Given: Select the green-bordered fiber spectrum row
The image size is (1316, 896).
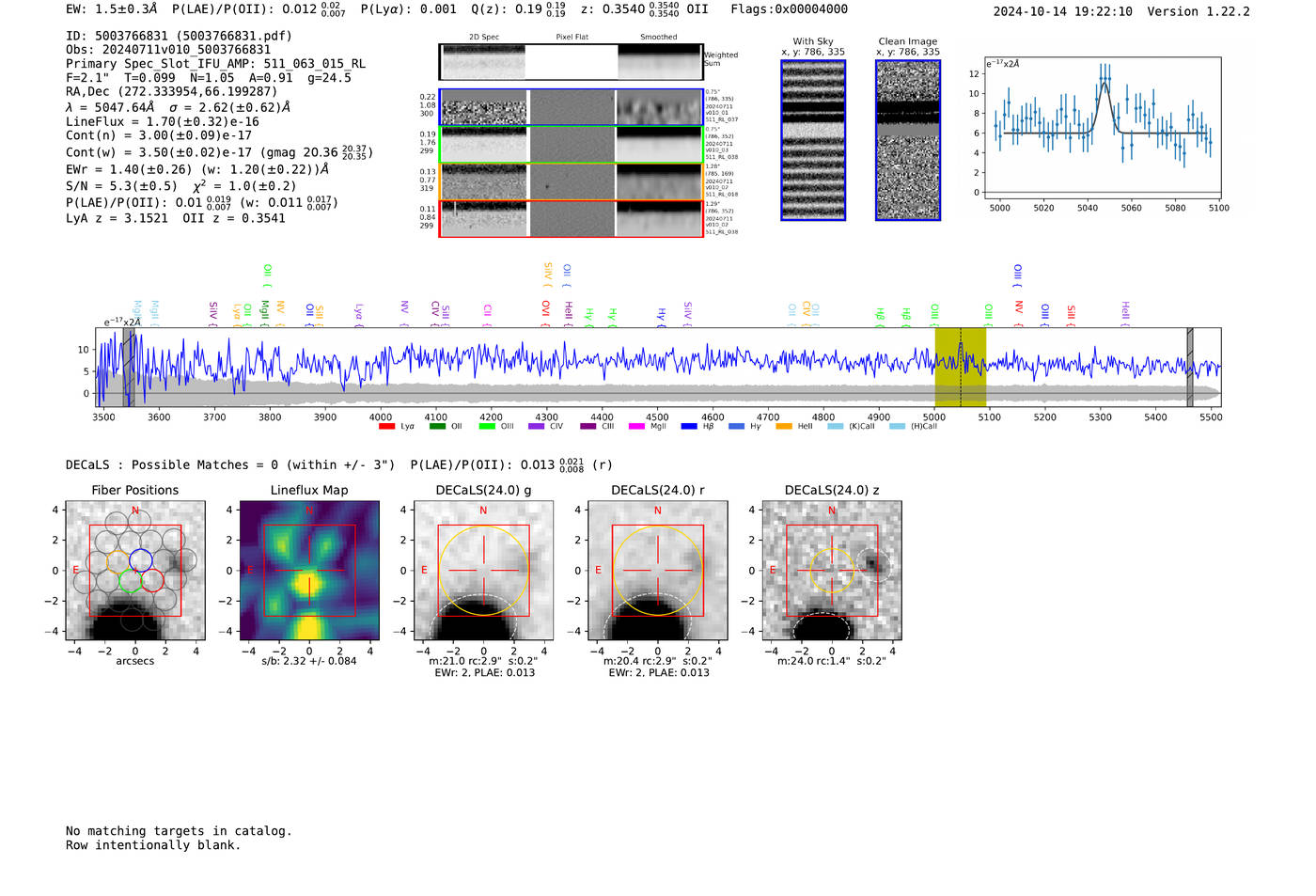Looking at the screenshot, I should point(571,145).
